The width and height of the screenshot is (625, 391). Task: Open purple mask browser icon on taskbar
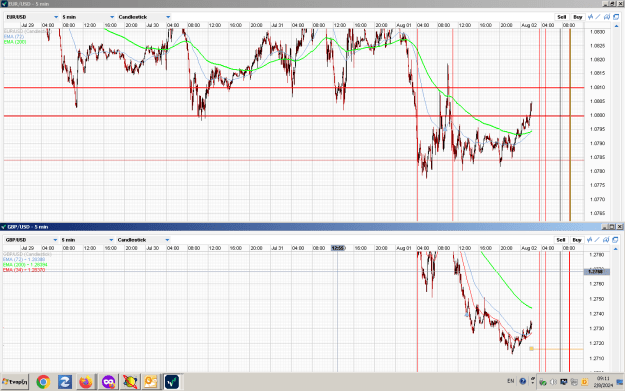click(x=108, y=382)
